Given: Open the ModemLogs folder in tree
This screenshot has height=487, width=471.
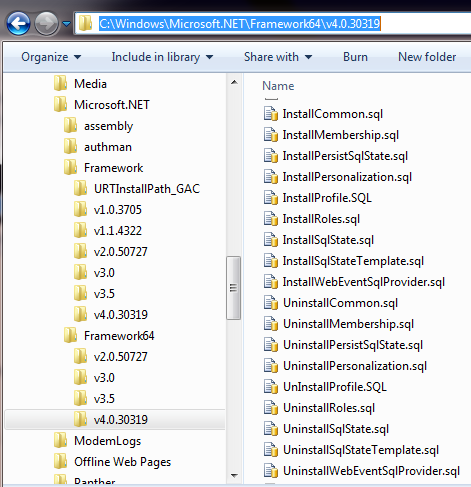Looking at the screenshot, I should (107, 441).
